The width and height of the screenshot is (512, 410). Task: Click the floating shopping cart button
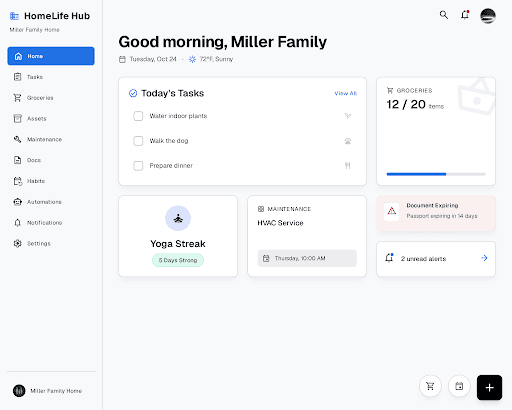(430, 386)
